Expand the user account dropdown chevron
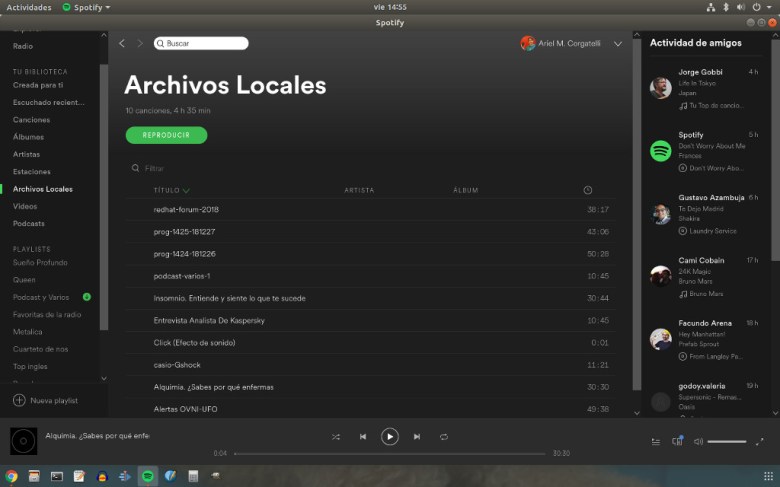The height and width of the screenshot is (487, 780). click(x=617, y=44)
